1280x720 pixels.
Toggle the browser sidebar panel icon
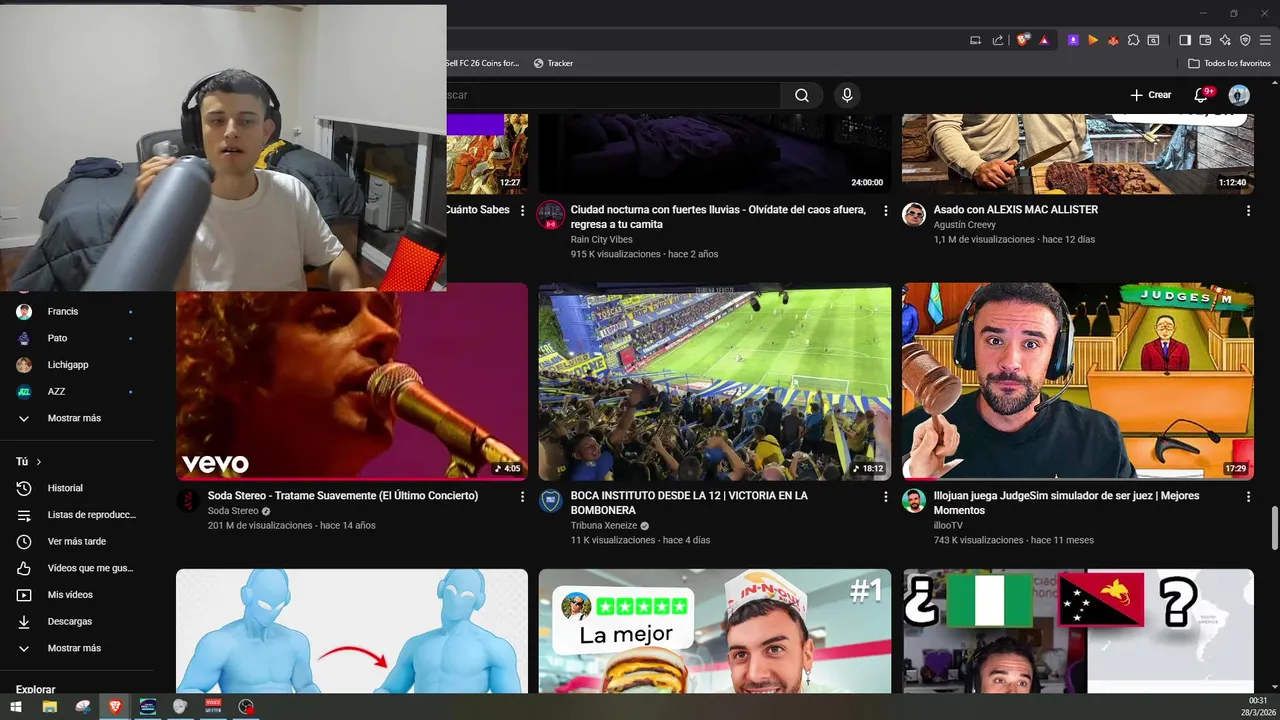[x=1185, y=40]
